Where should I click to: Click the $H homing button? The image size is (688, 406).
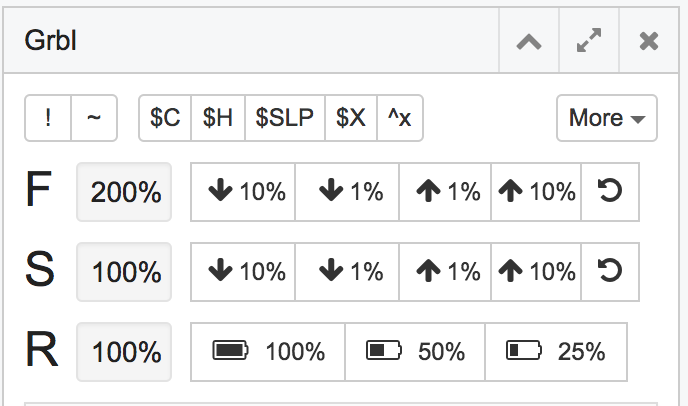click(x=217, y=118)
